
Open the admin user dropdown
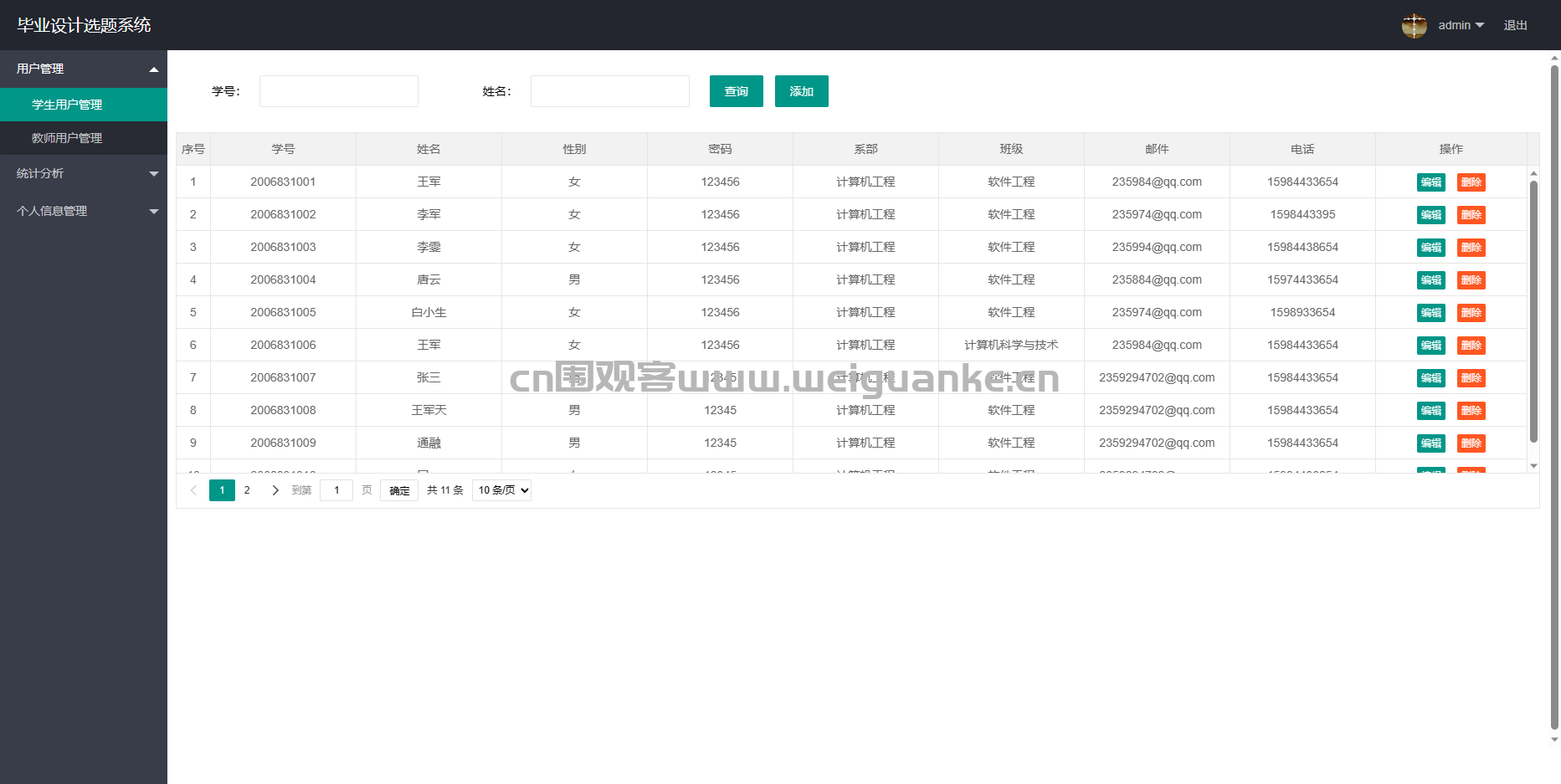(x=1461, y=25)
